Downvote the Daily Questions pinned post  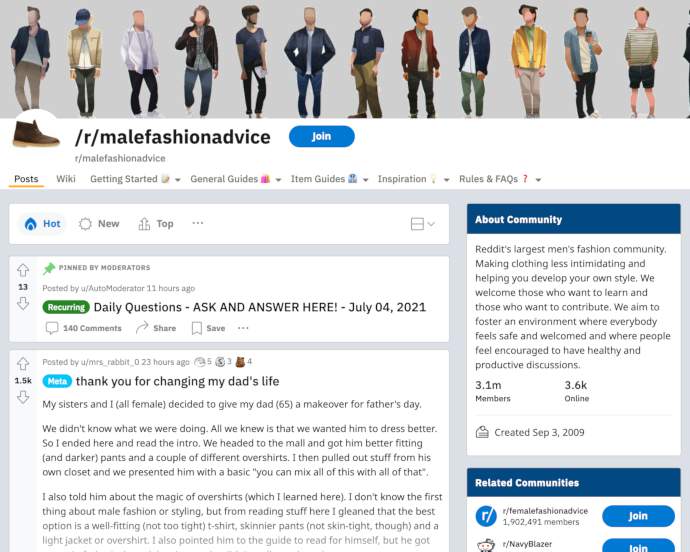[23, 303]
